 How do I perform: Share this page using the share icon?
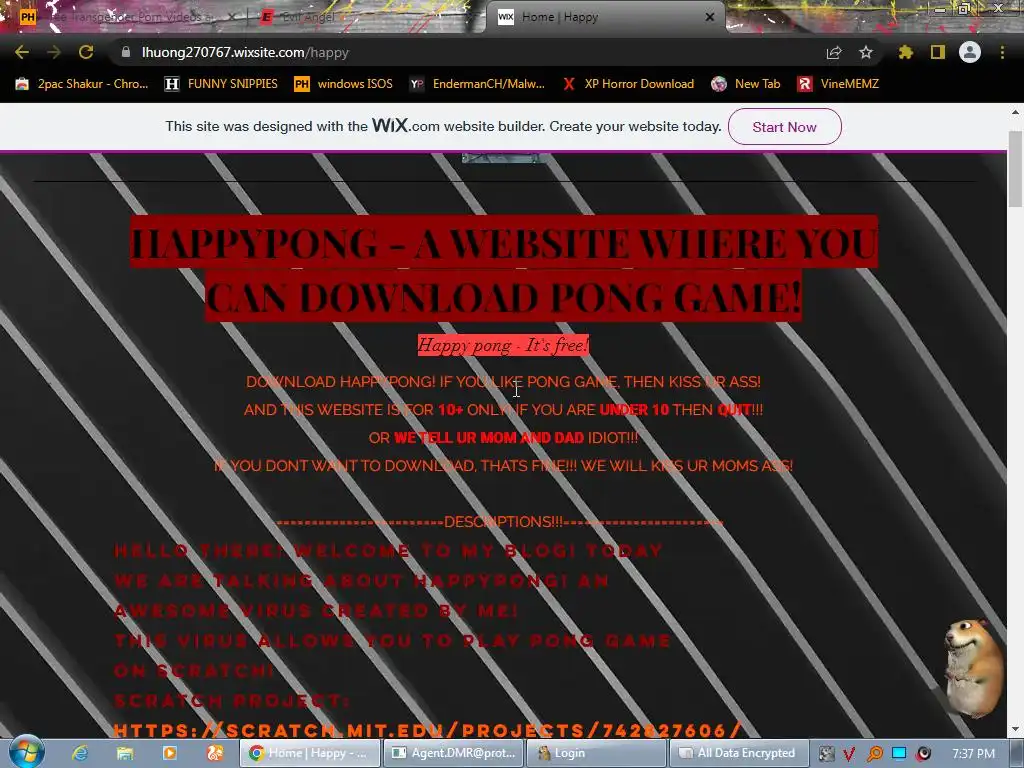[834, 52]
